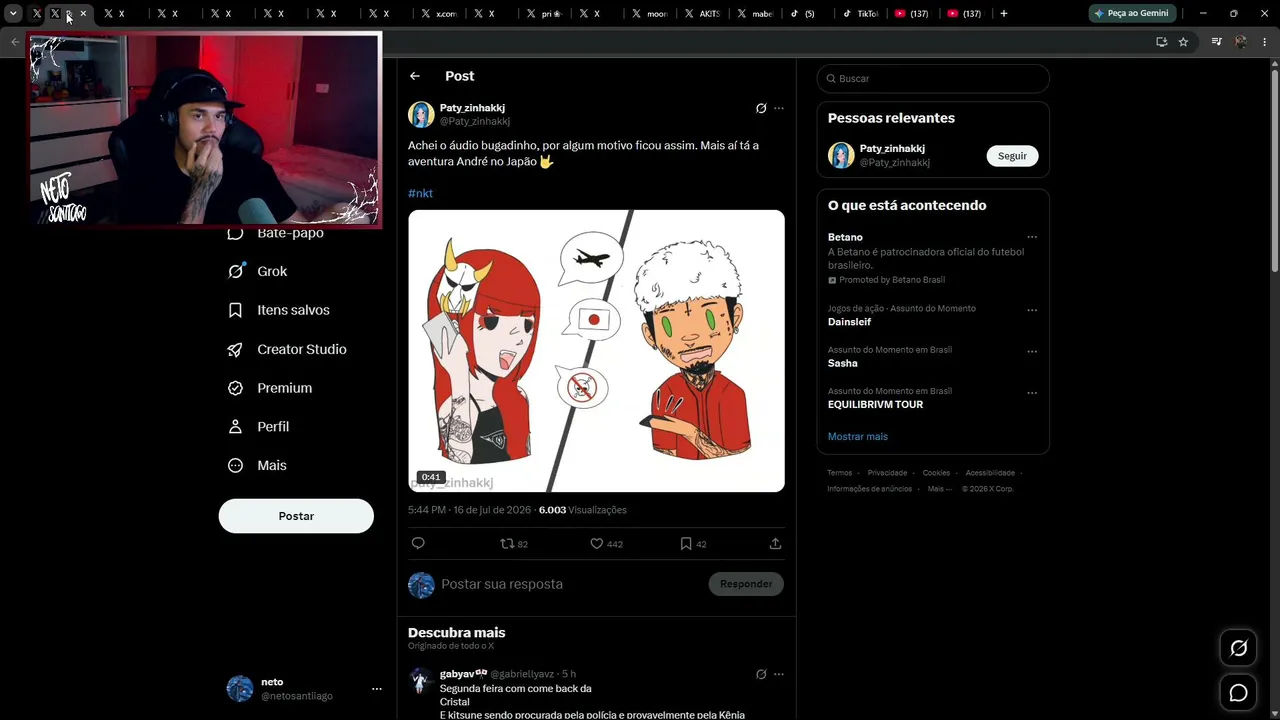Switch to the x.com browser tab

[439, 14]
